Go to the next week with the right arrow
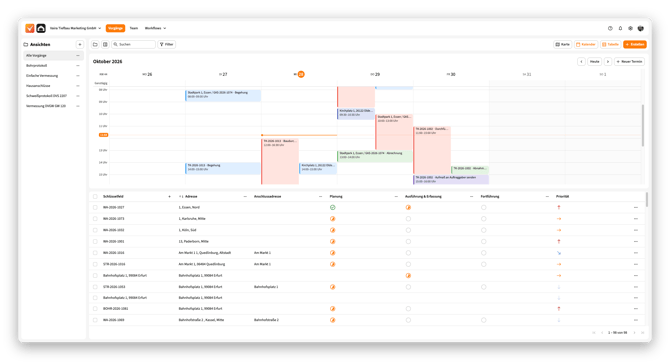Screen dimensions: 670x363 pos(608,61)
